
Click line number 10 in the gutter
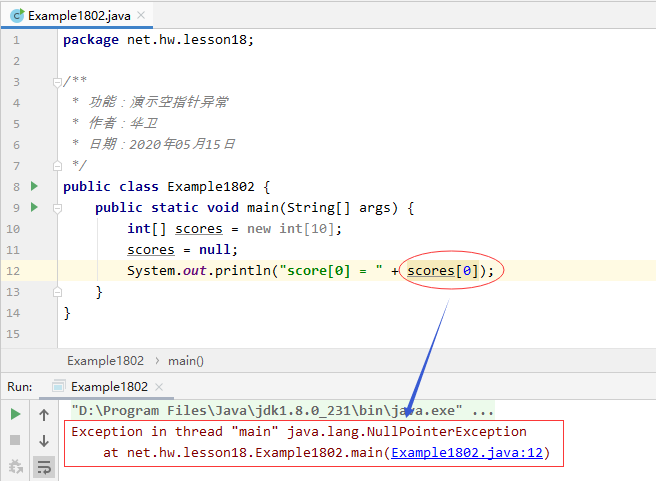pos(13,229)
